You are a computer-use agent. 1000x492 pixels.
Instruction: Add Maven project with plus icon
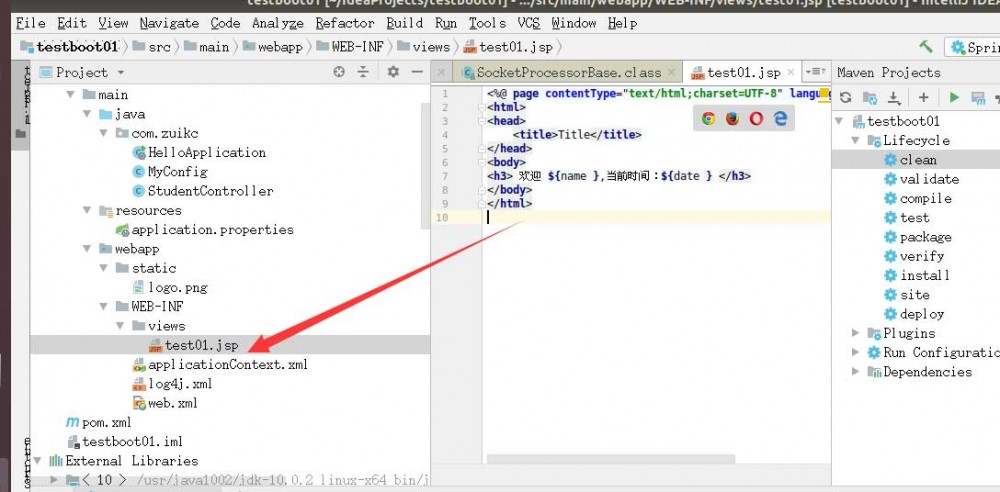[x=923, y=98]
